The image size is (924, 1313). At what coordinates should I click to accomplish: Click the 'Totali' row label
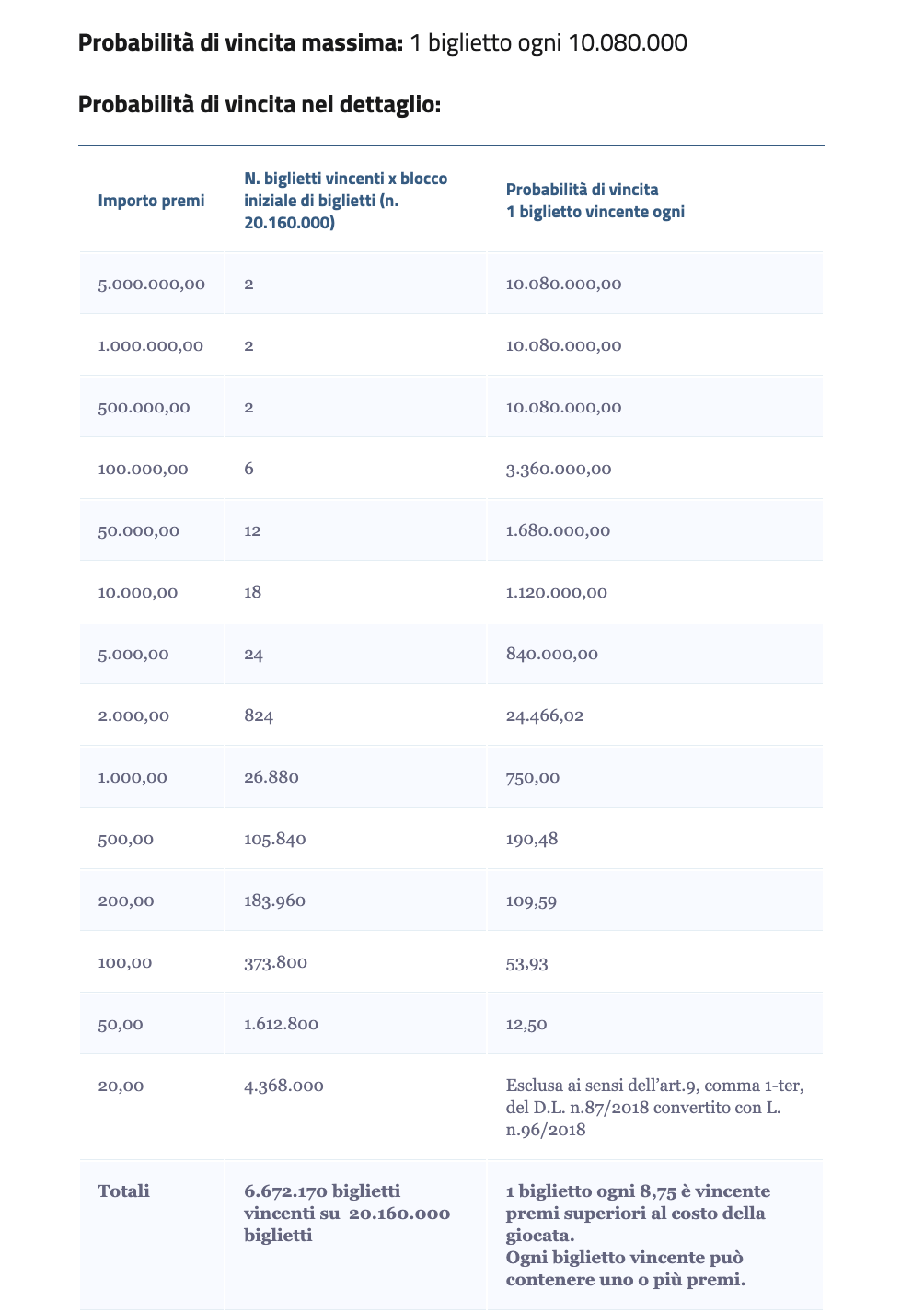point(124,1191)
